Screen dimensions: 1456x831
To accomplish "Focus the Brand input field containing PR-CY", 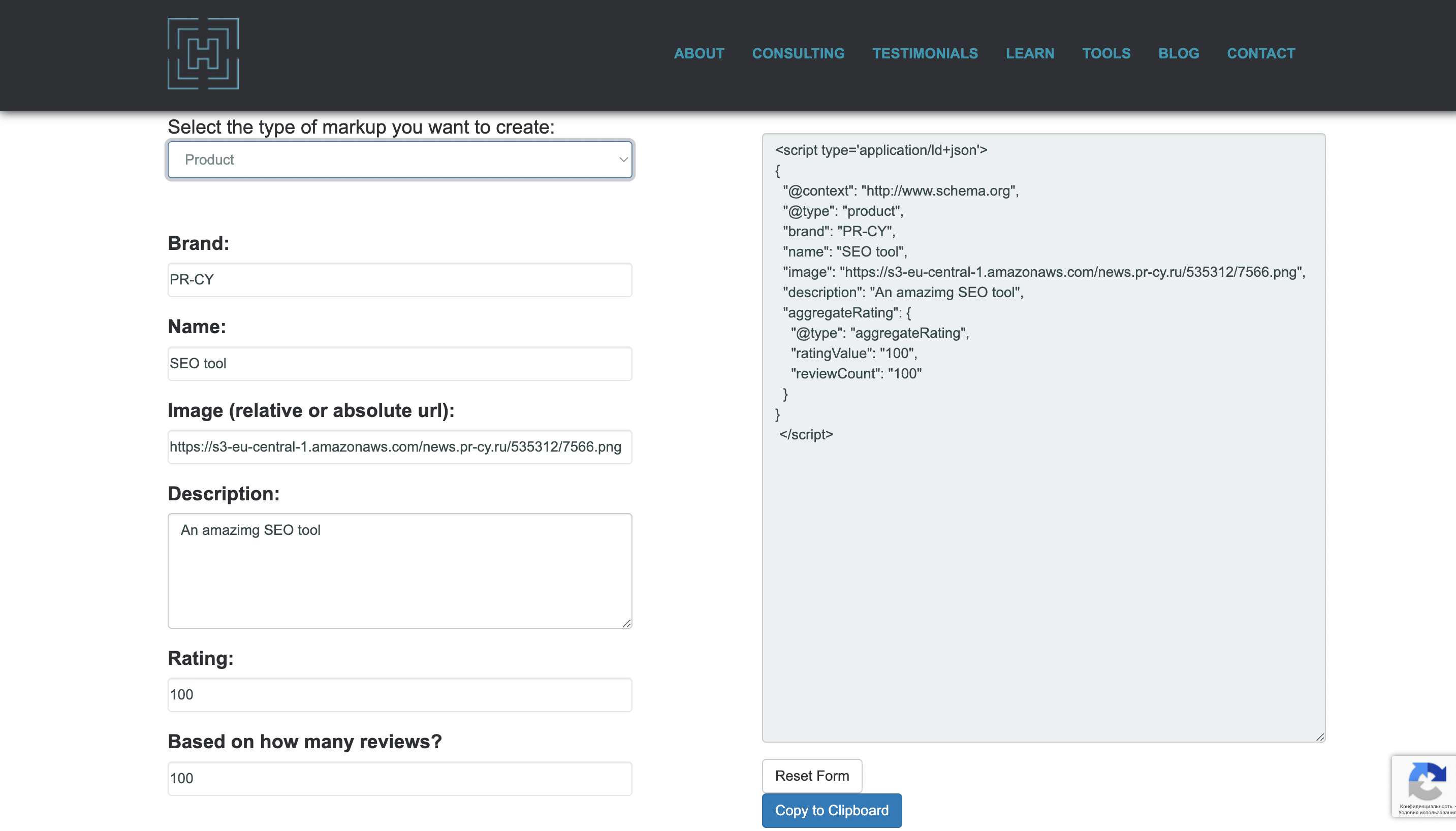I will (x=399, y=280).
